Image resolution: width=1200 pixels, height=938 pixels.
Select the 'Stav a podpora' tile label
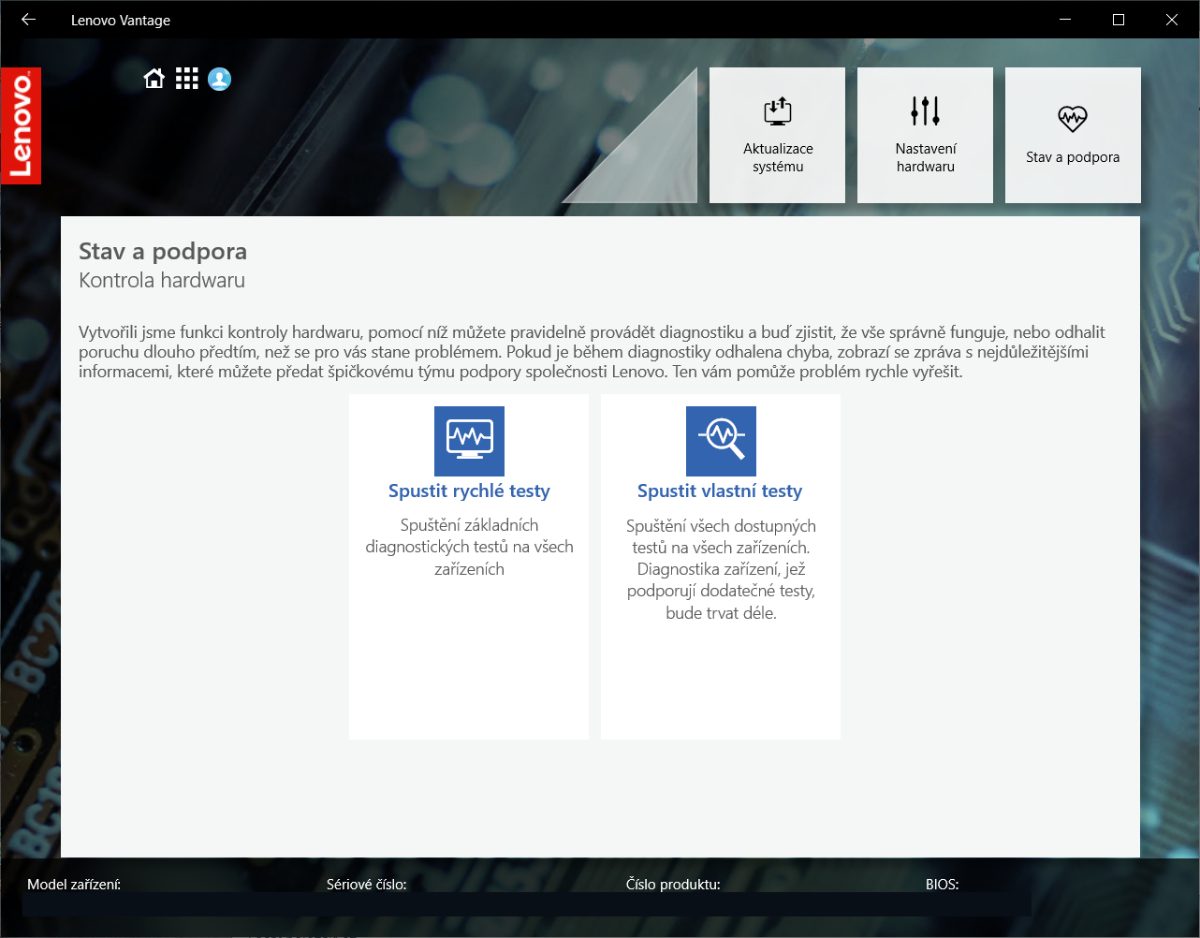tap(1072, 157)
